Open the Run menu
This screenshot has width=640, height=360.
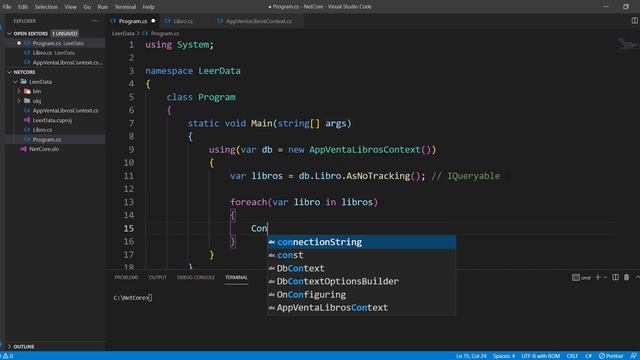click(x=103, y=7)
